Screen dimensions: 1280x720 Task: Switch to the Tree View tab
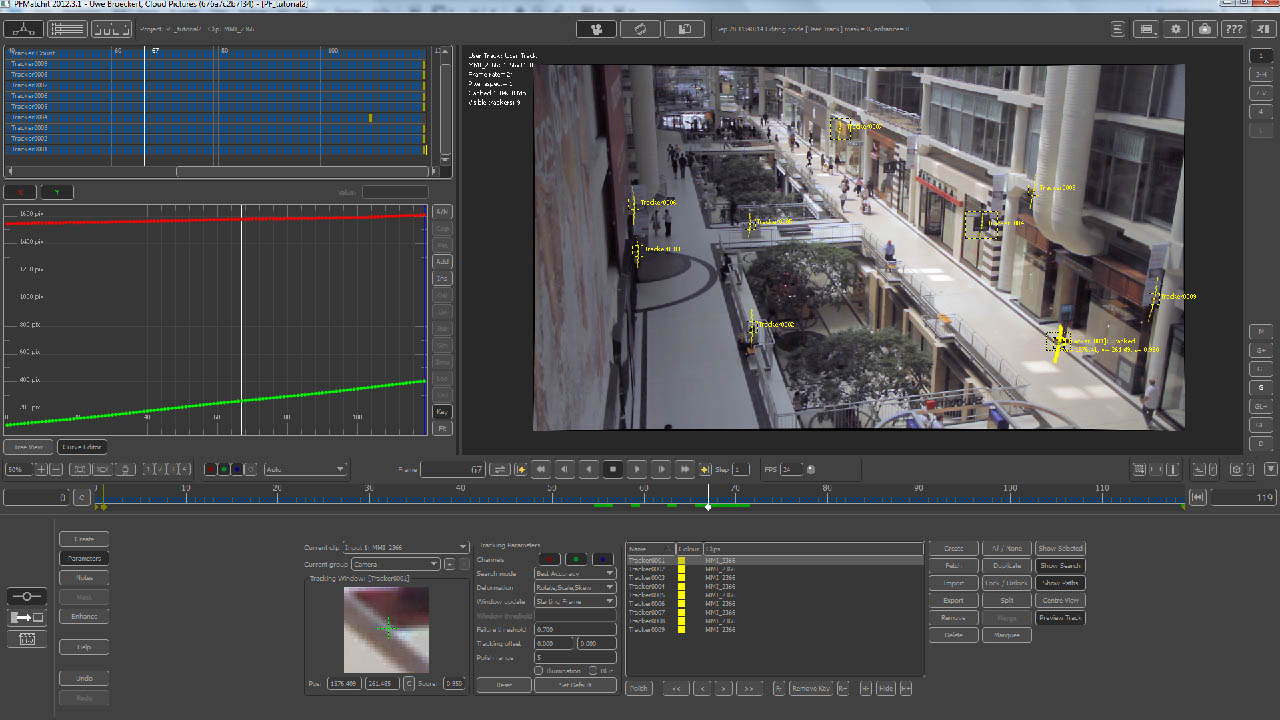28,447
